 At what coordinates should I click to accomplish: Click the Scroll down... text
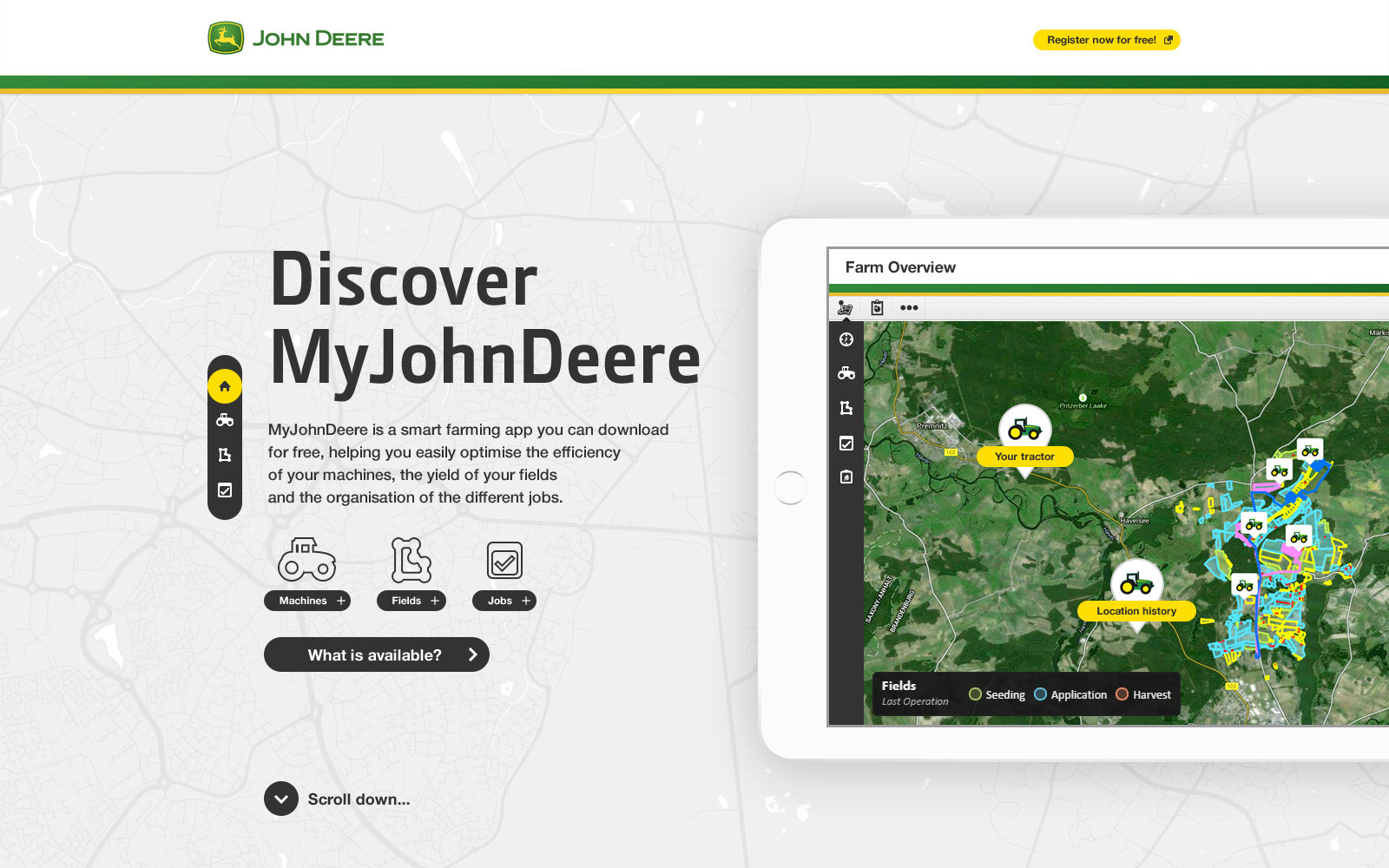click(x=359, y=799)
